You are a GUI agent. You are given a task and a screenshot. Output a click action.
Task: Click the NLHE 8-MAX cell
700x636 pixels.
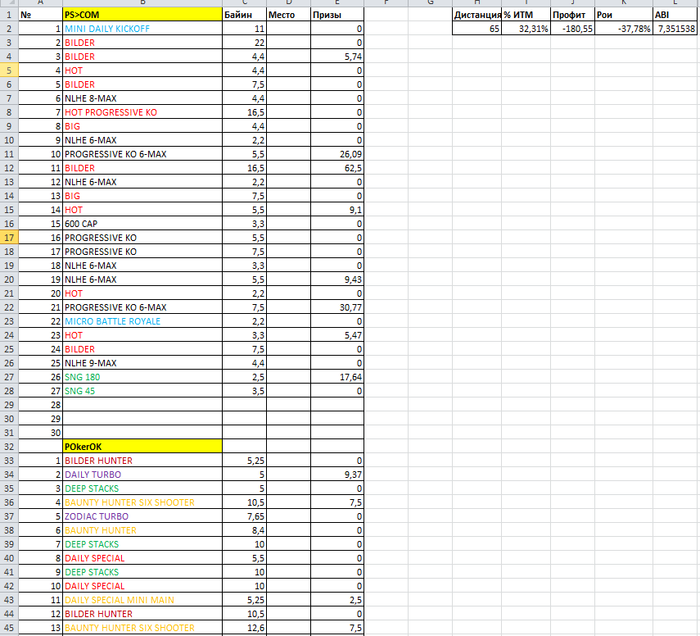pos(142,98)
